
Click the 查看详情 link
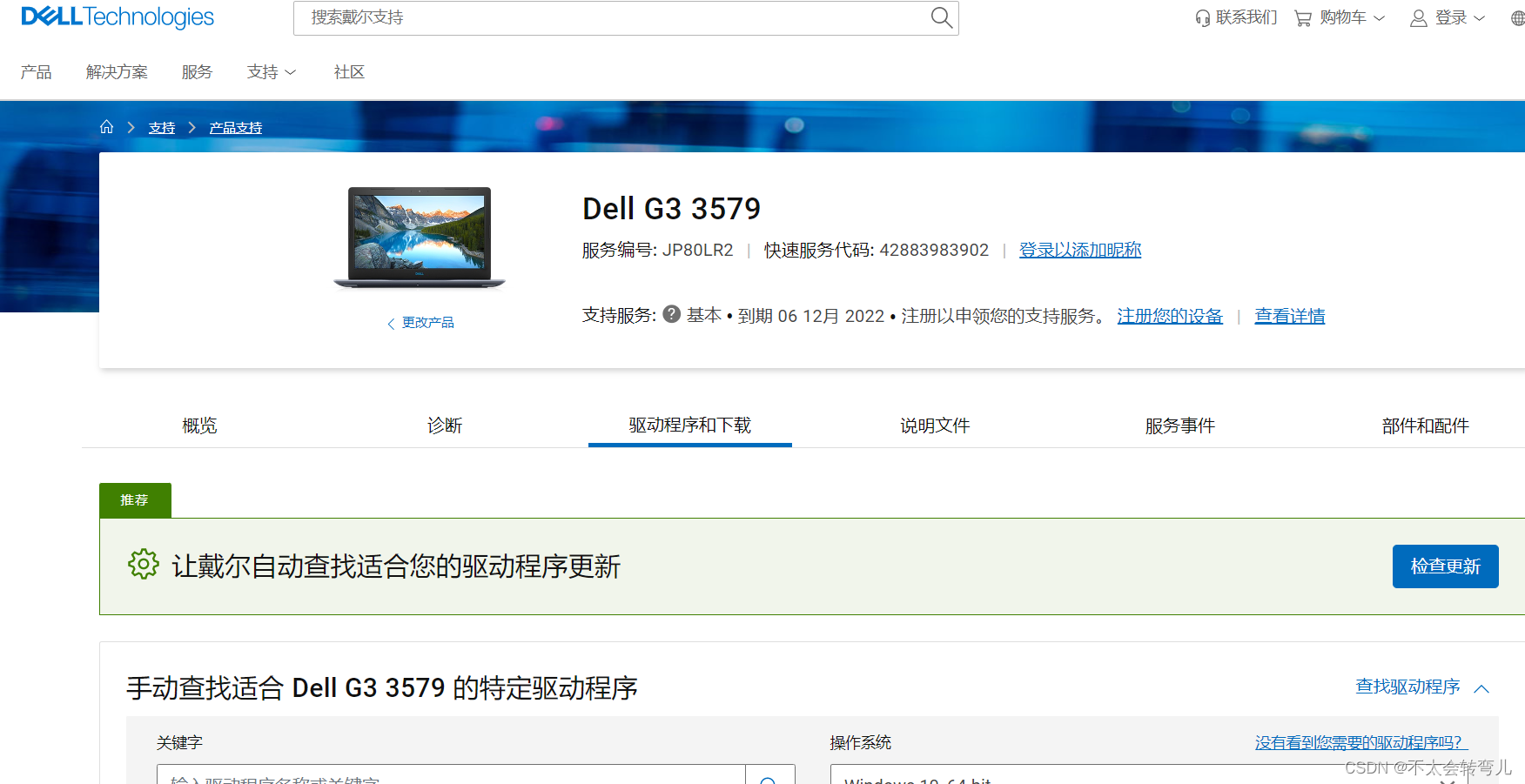1290,316
